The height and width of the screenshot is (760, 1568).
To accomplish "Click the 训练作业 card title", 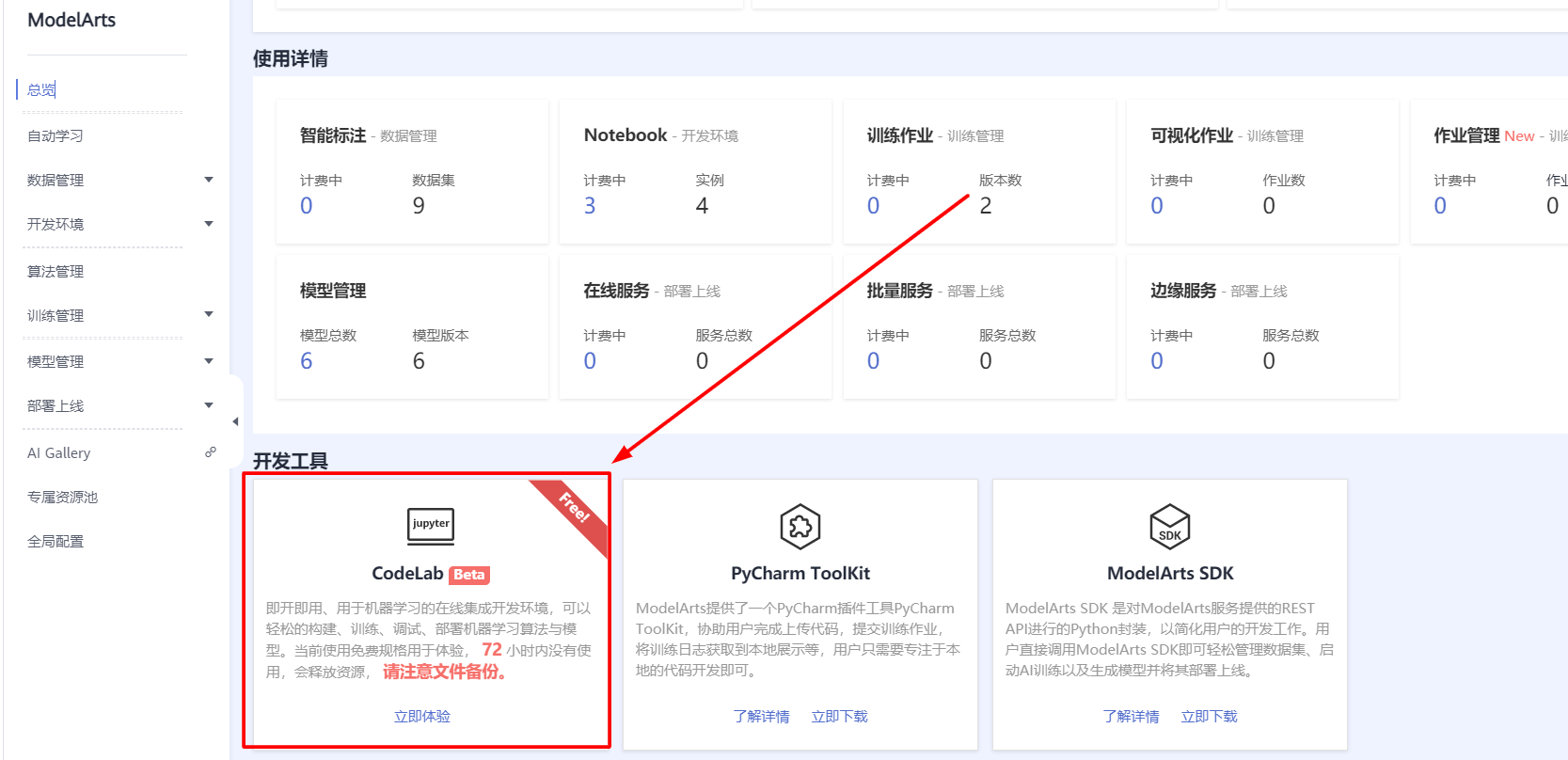I will coord(900,135).
